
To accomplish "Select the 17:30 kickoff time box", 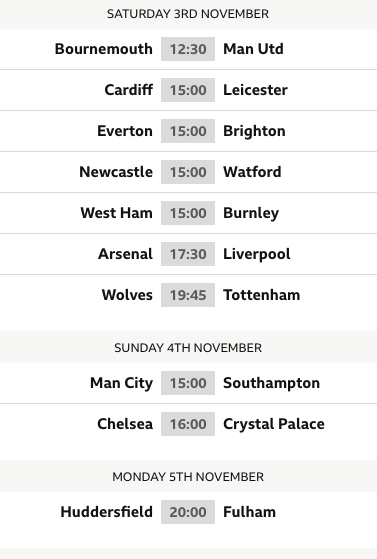I will 188,254.
